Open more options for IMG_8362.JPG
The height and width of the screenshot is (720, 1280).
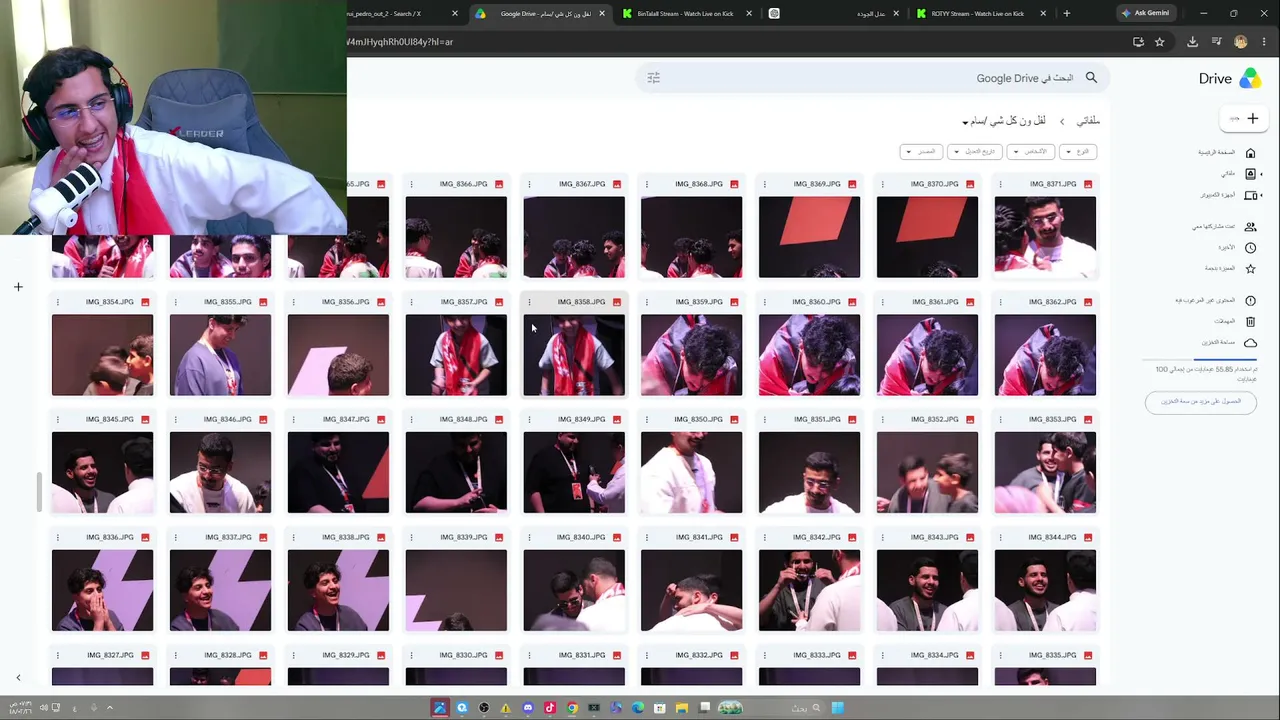tap(999, 302)
